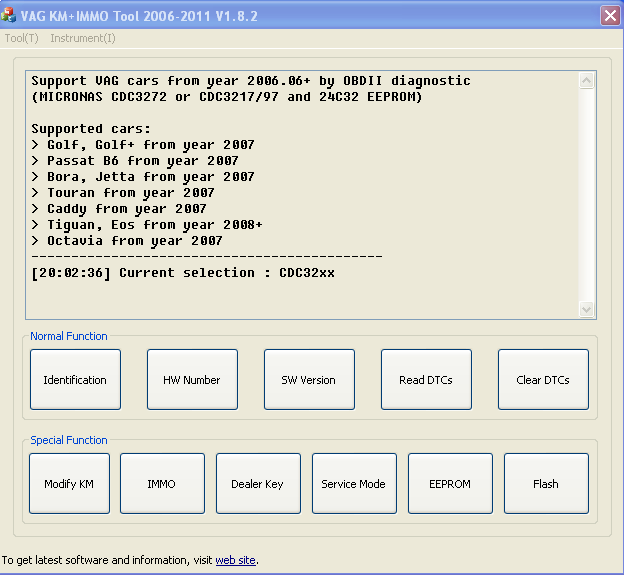Follow the web site link
The width and height of the screenshot is (624, 575).
[235, 560]
